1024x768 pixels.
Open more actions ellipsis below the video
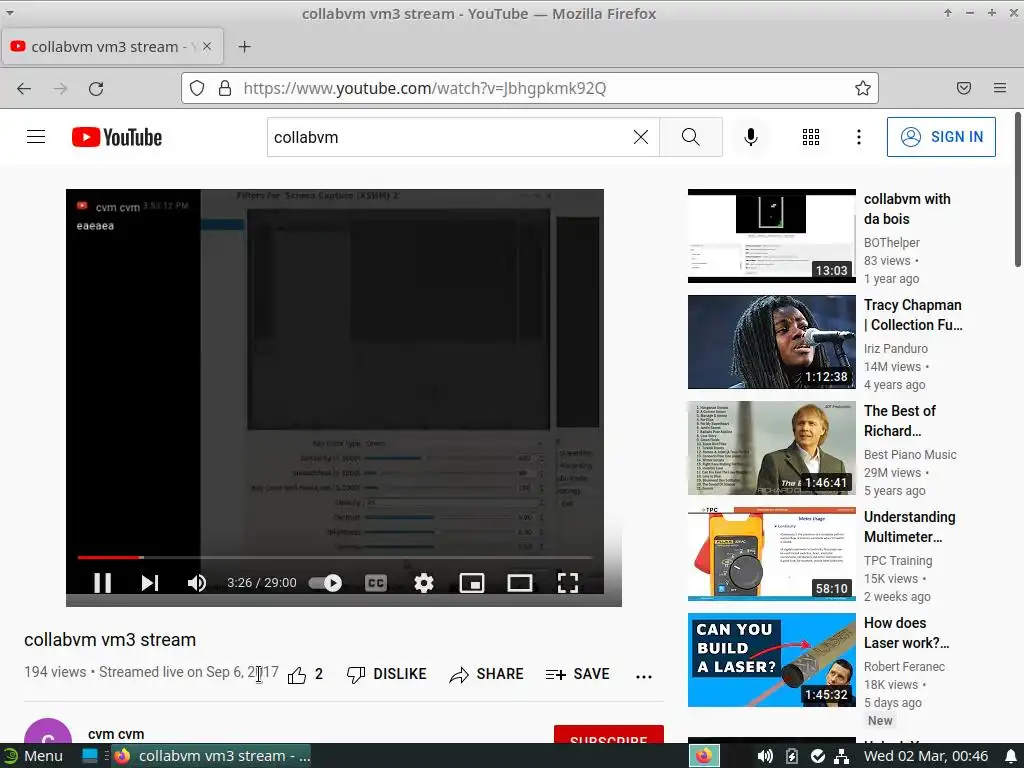(x=644, y=677)
